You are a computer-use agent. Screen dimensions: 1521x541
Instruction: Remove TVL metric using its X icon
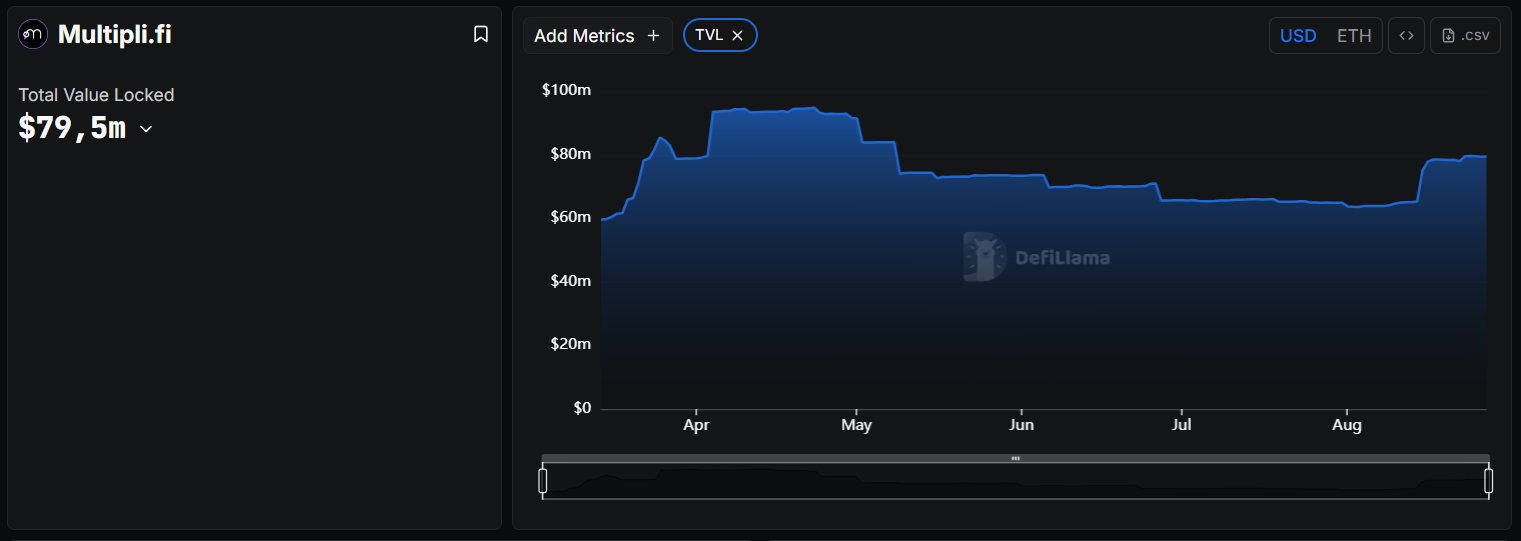pos(737,35)
